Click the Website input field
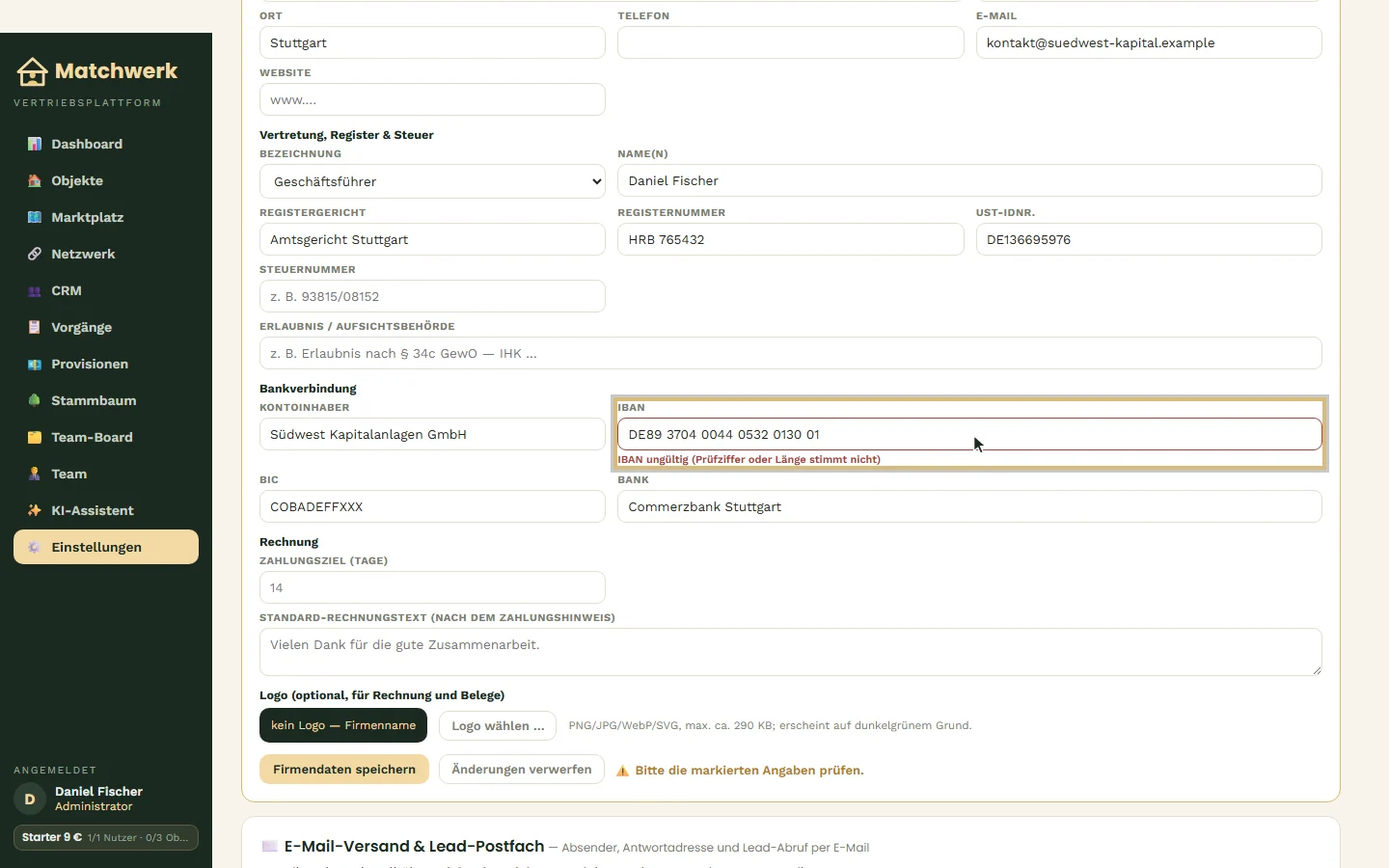Image resolution: width=1389 pixels, height=868 pixels. tap(432, 99)
